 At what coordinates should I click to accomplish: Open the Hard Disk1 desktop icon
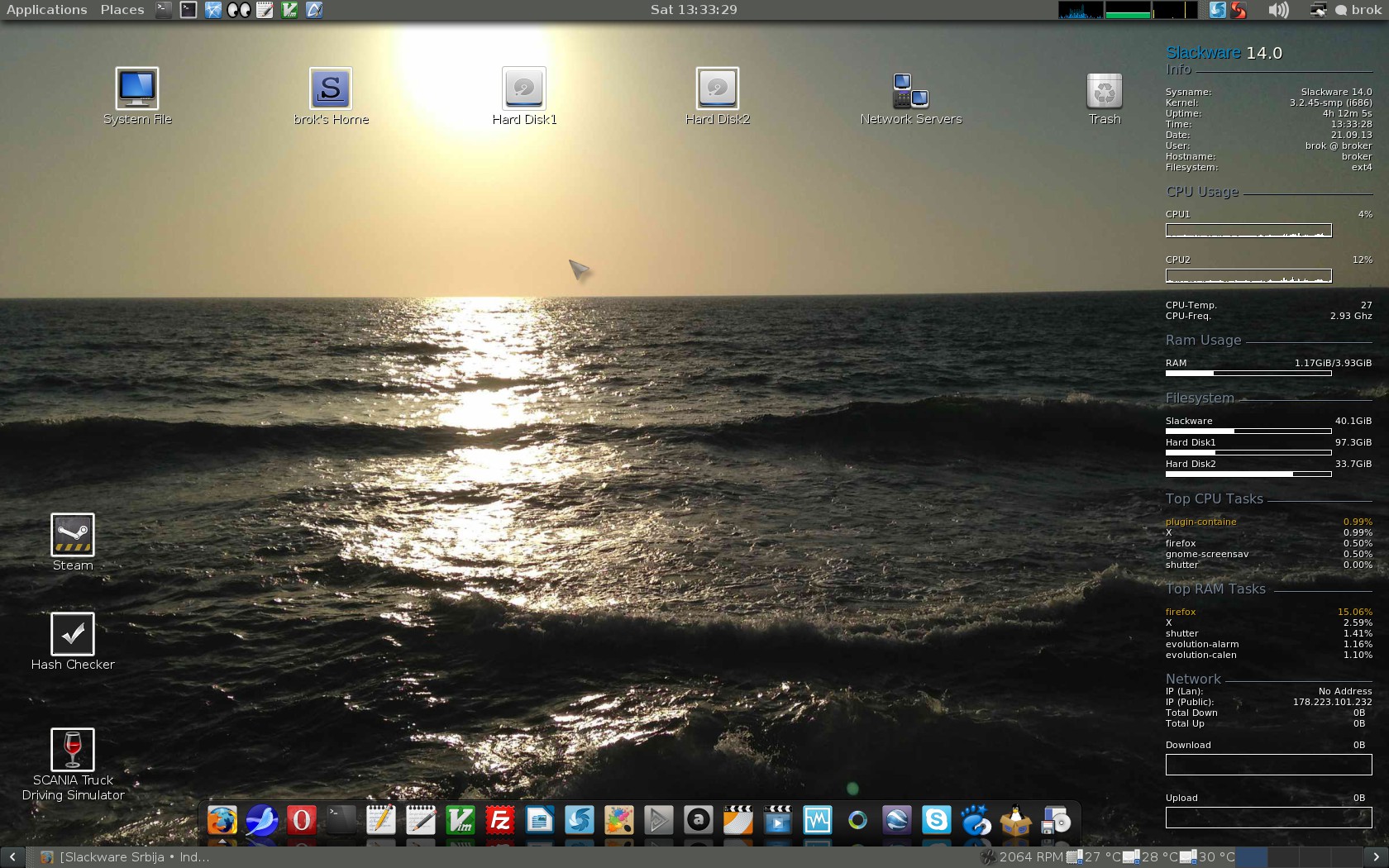pos(523,89)
